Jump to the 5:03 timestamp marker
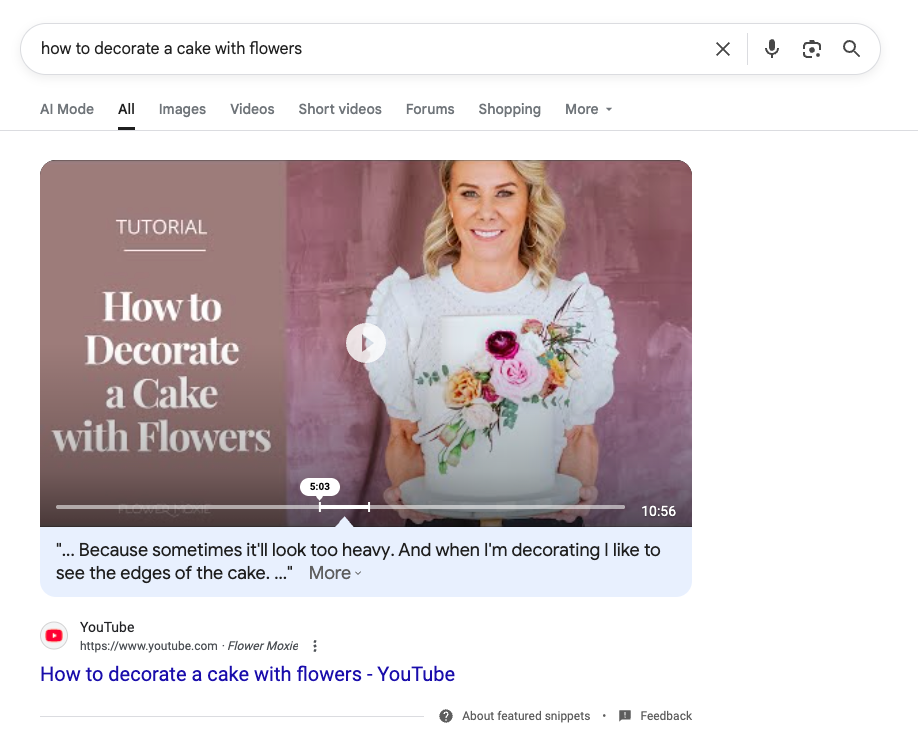This screenshot has width=918, height=737. (320, 487)
